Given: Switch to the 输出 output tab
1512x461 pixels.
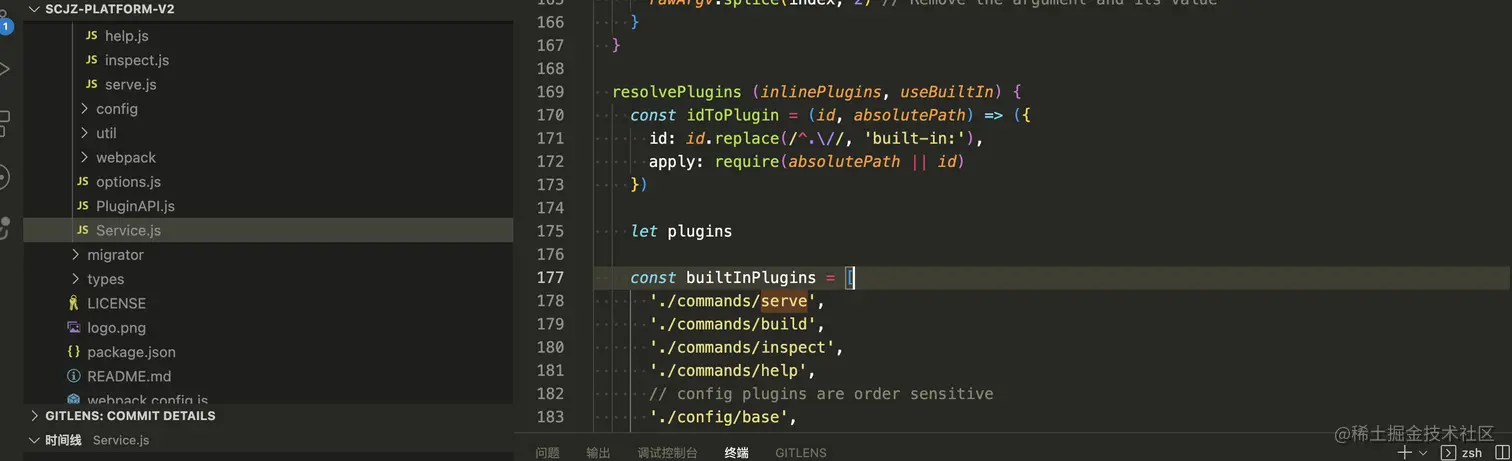Looking at the screenshot, I should coord(598,453).
